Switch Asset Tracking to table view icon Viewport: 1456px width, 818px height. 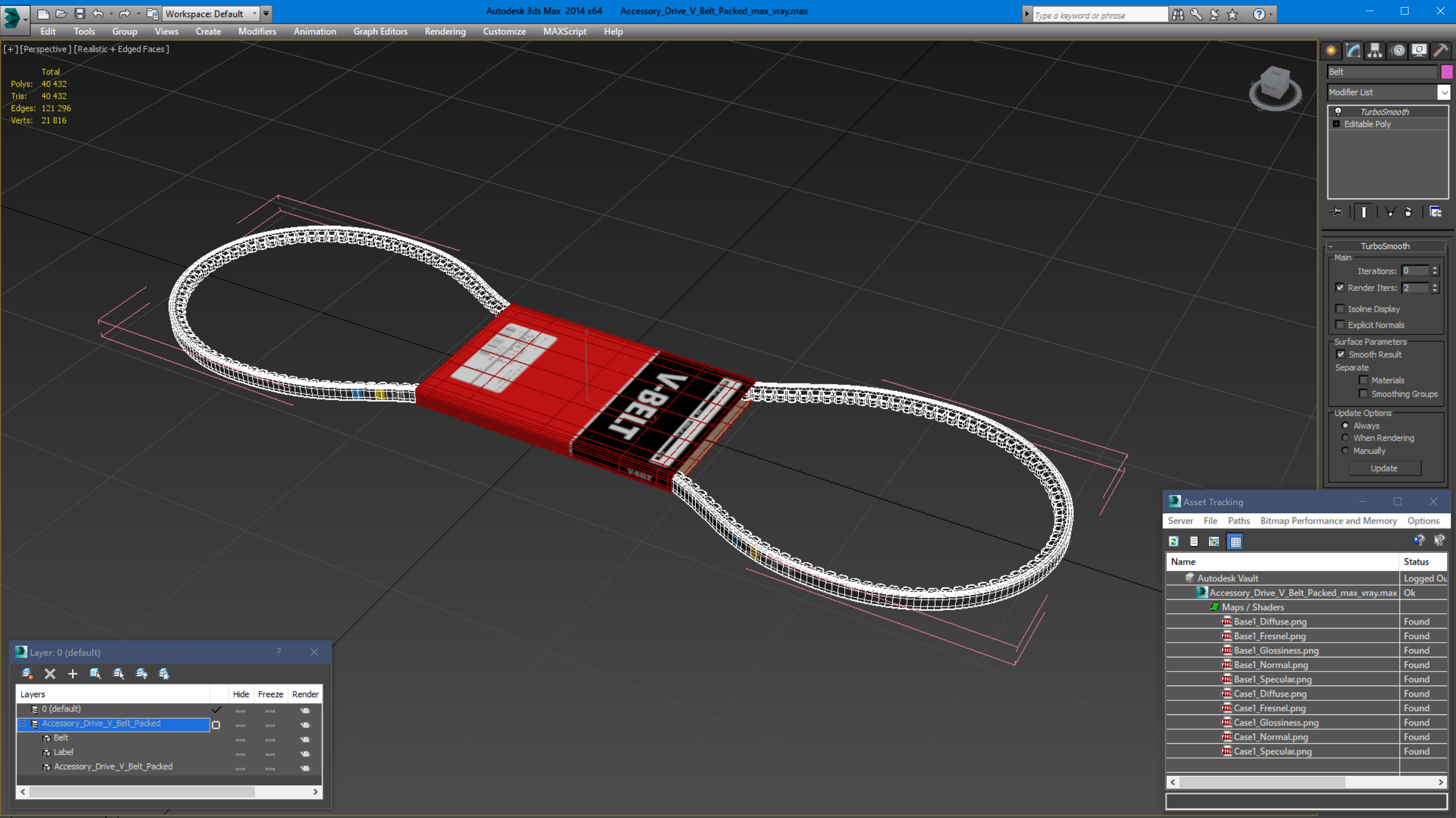click(x=1236, y=541)
